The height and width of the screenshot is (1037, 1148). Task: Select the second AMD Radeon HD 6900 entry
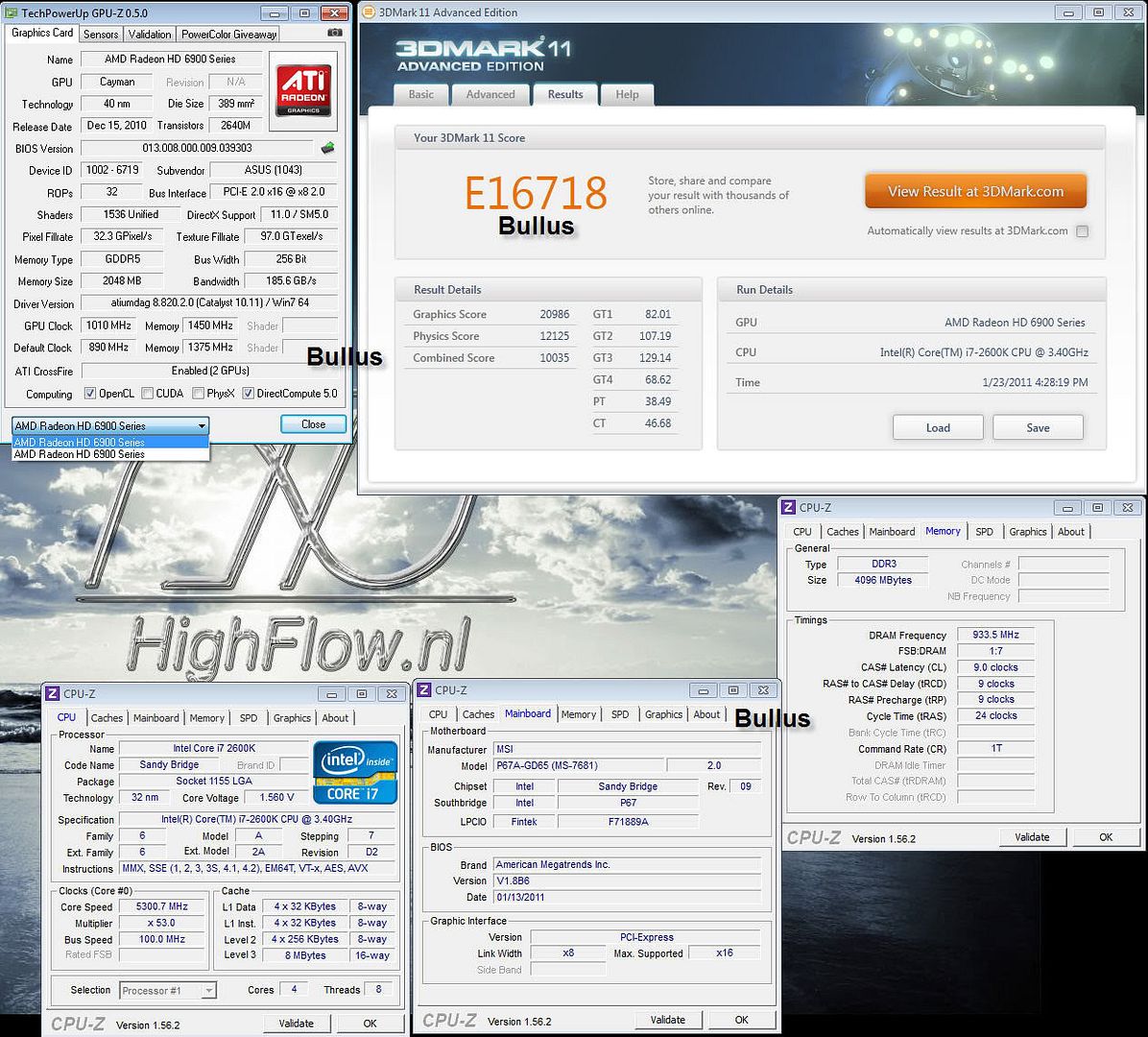point(110,454)
